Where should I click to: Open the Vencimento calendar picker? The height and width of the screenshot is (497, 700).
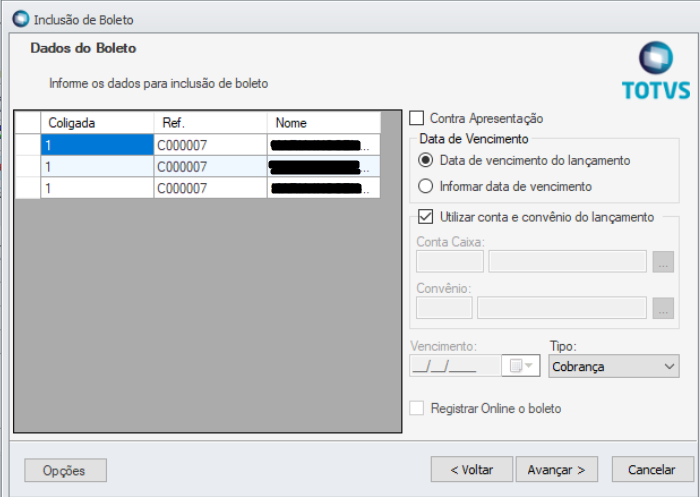[x=522, y=366]
